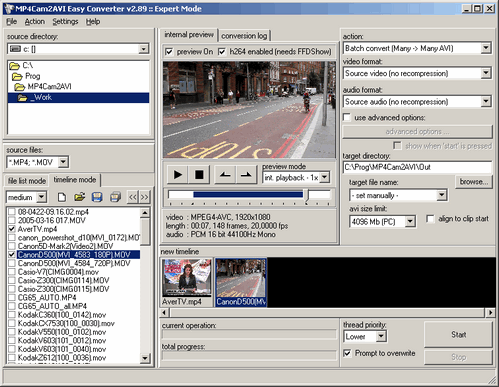499x387 pixels.
Task: Open the Help menu
Action: tap(93, 22)
